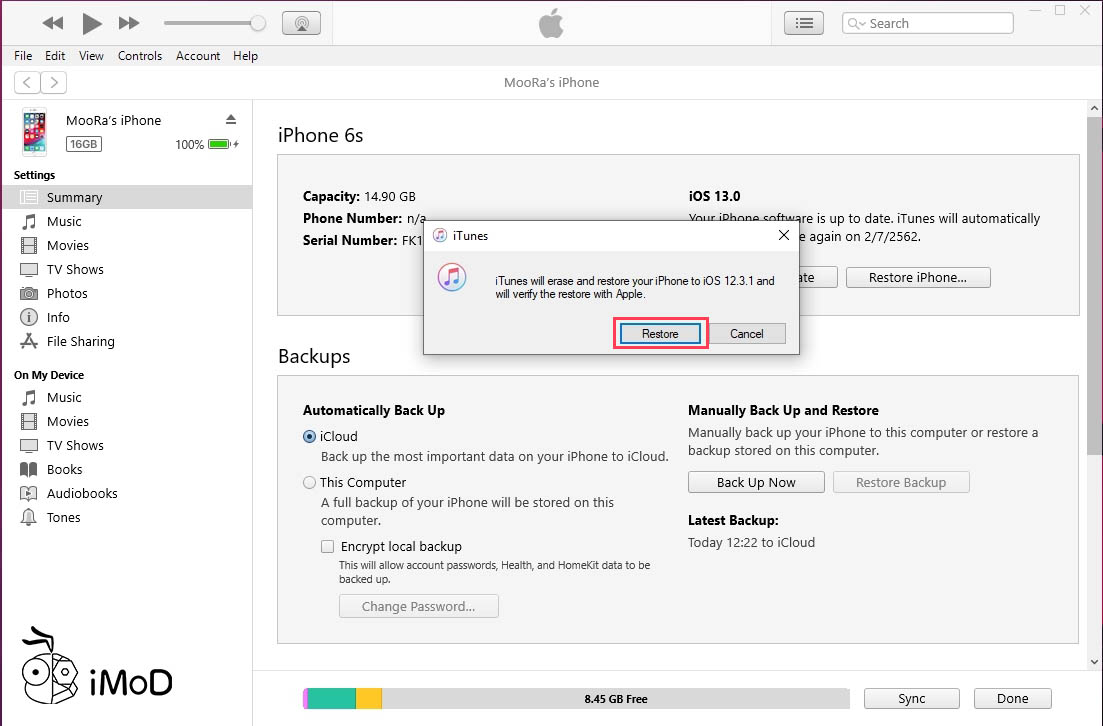
Task: Open the AirPlay output button
Action: point(301,23)
